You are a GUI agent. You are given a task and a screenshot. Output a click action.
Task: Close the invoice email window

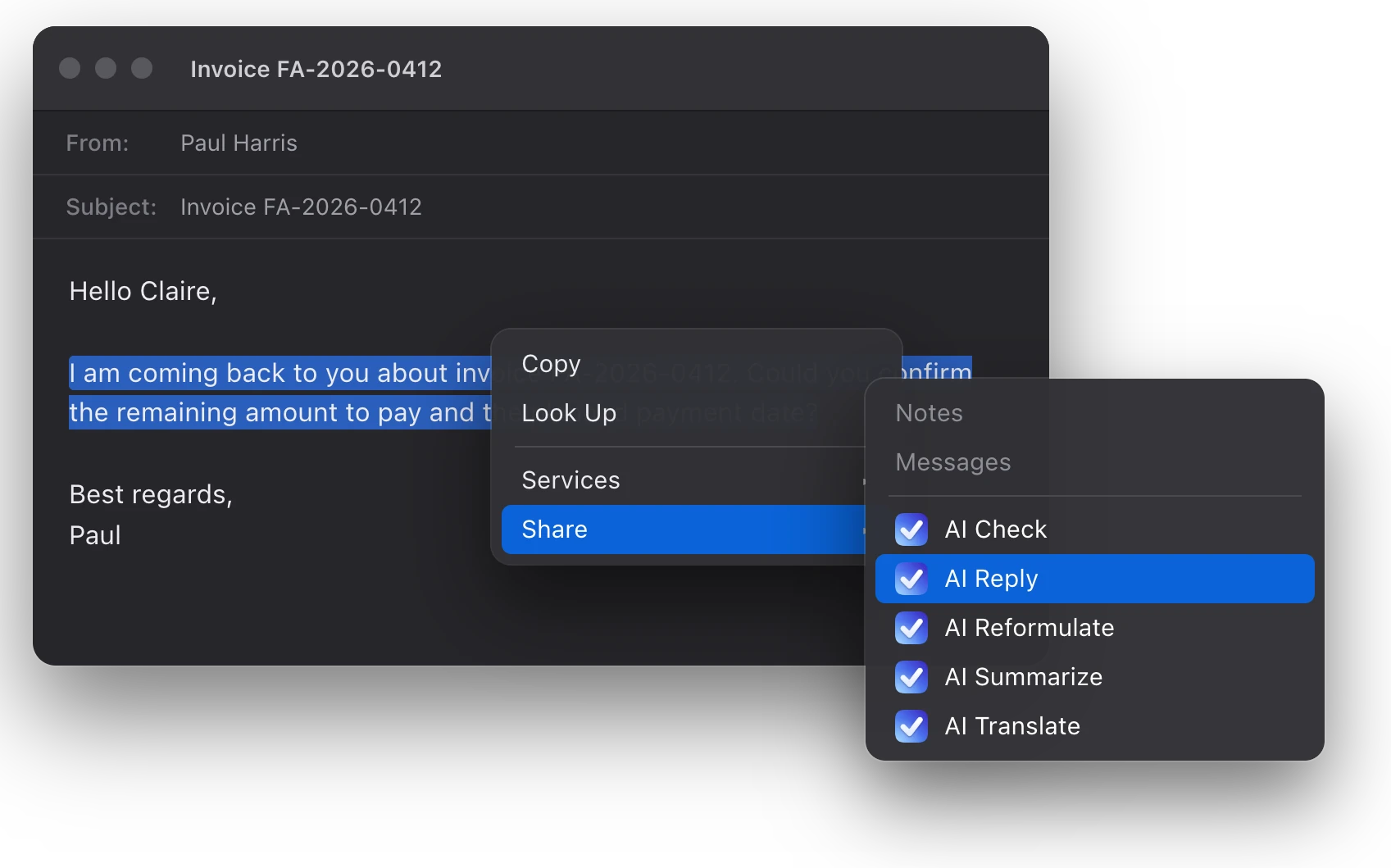[70, 68]
